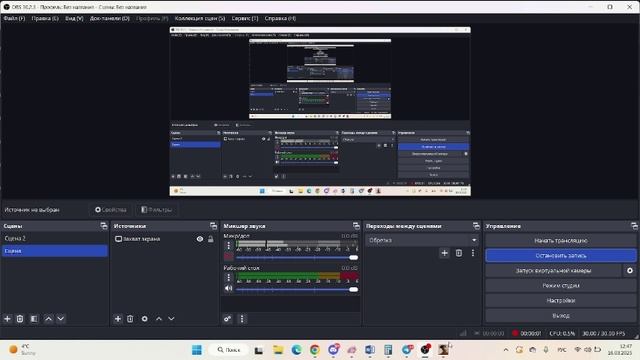Image resolution: width=640 pixels, height=360 pixels.
Task: Open the View menu
Action: point(74,18)
